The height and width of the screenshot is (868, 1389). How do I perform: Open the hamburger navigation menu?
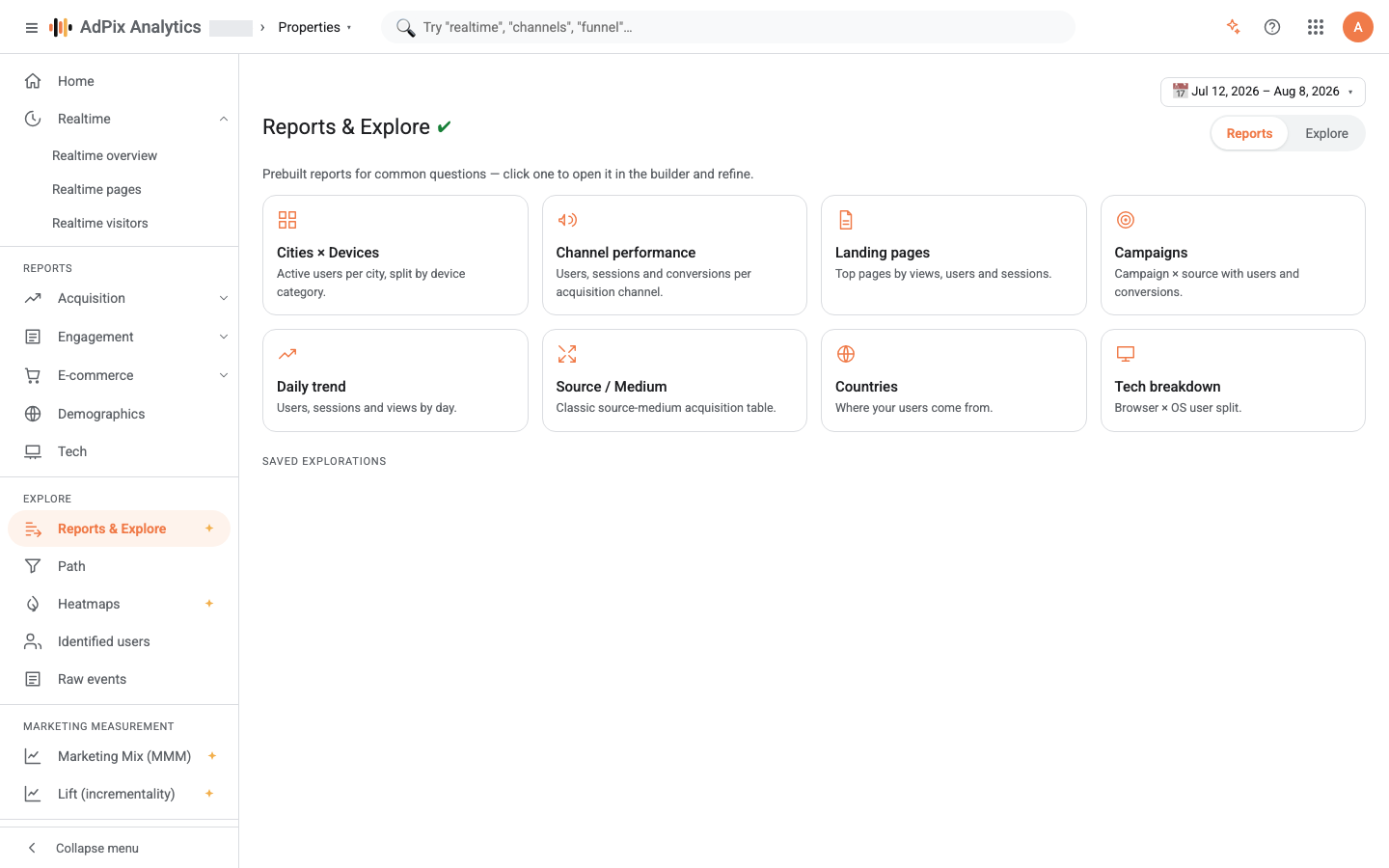32,27
